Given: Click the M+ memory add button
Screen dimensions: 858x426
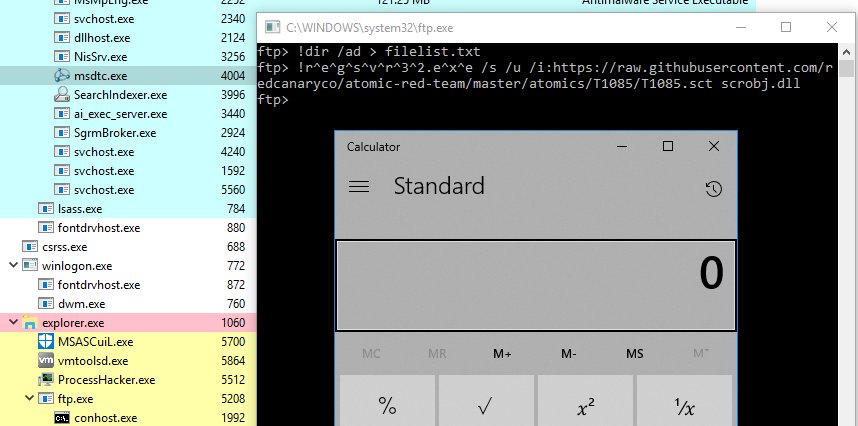Looking at the screenshot, I should 502,354.
